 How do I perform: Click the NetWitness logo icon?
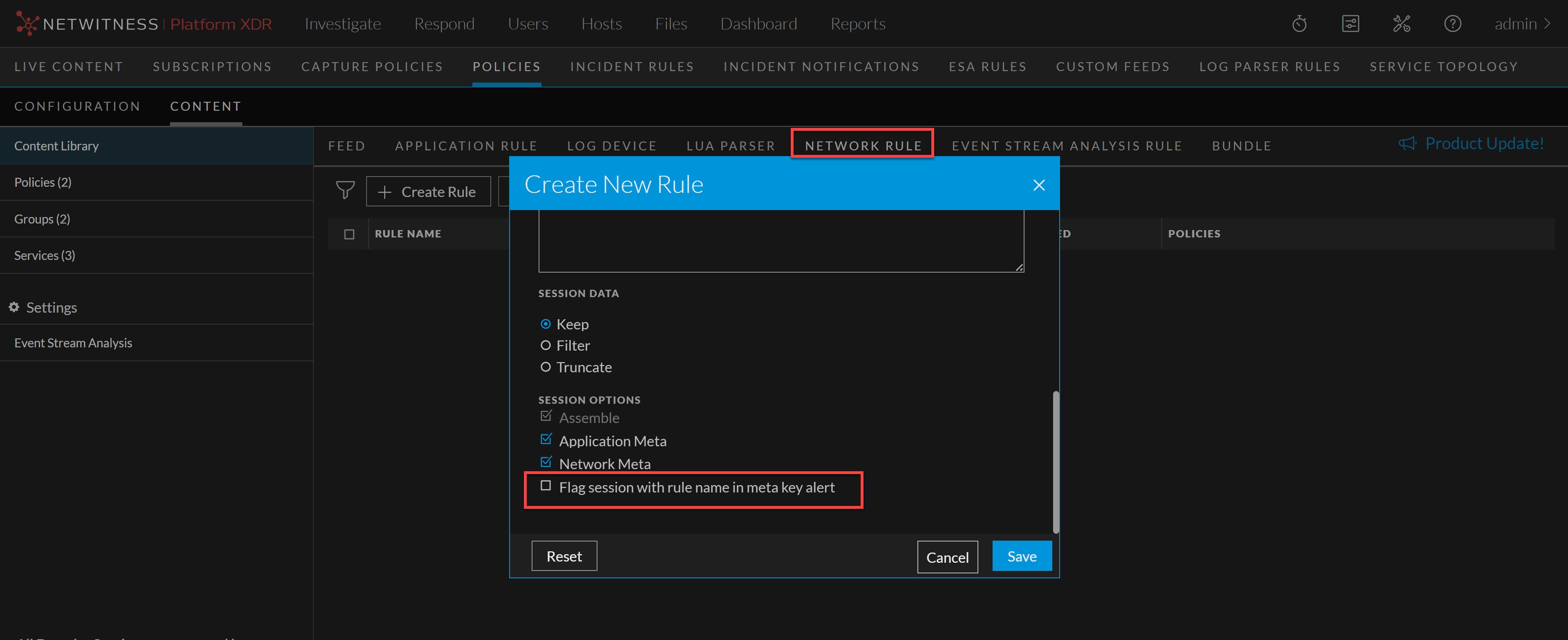click(27, 24)
